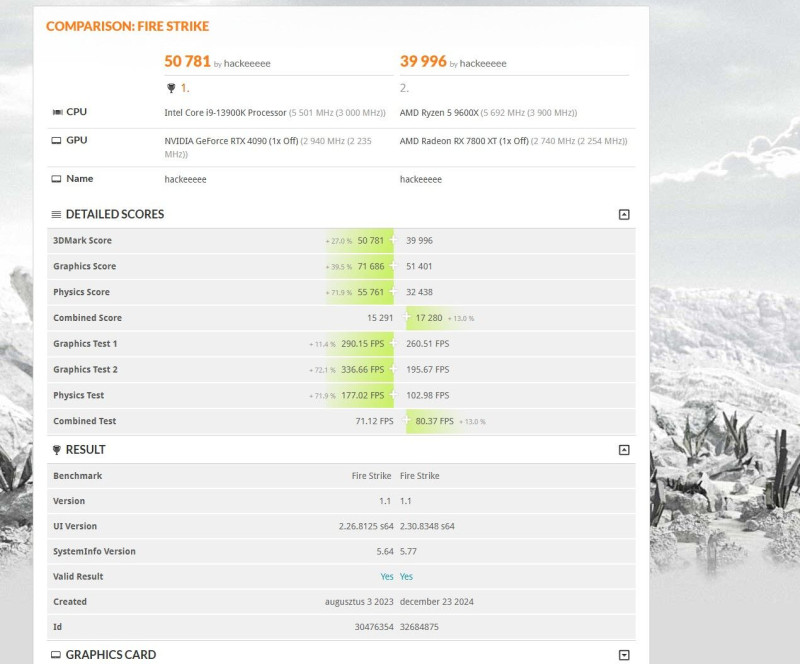Select NVIDIA GeForce RTX 4090 text
Screen dimensions: 800x664
click(x=215, y=141)
